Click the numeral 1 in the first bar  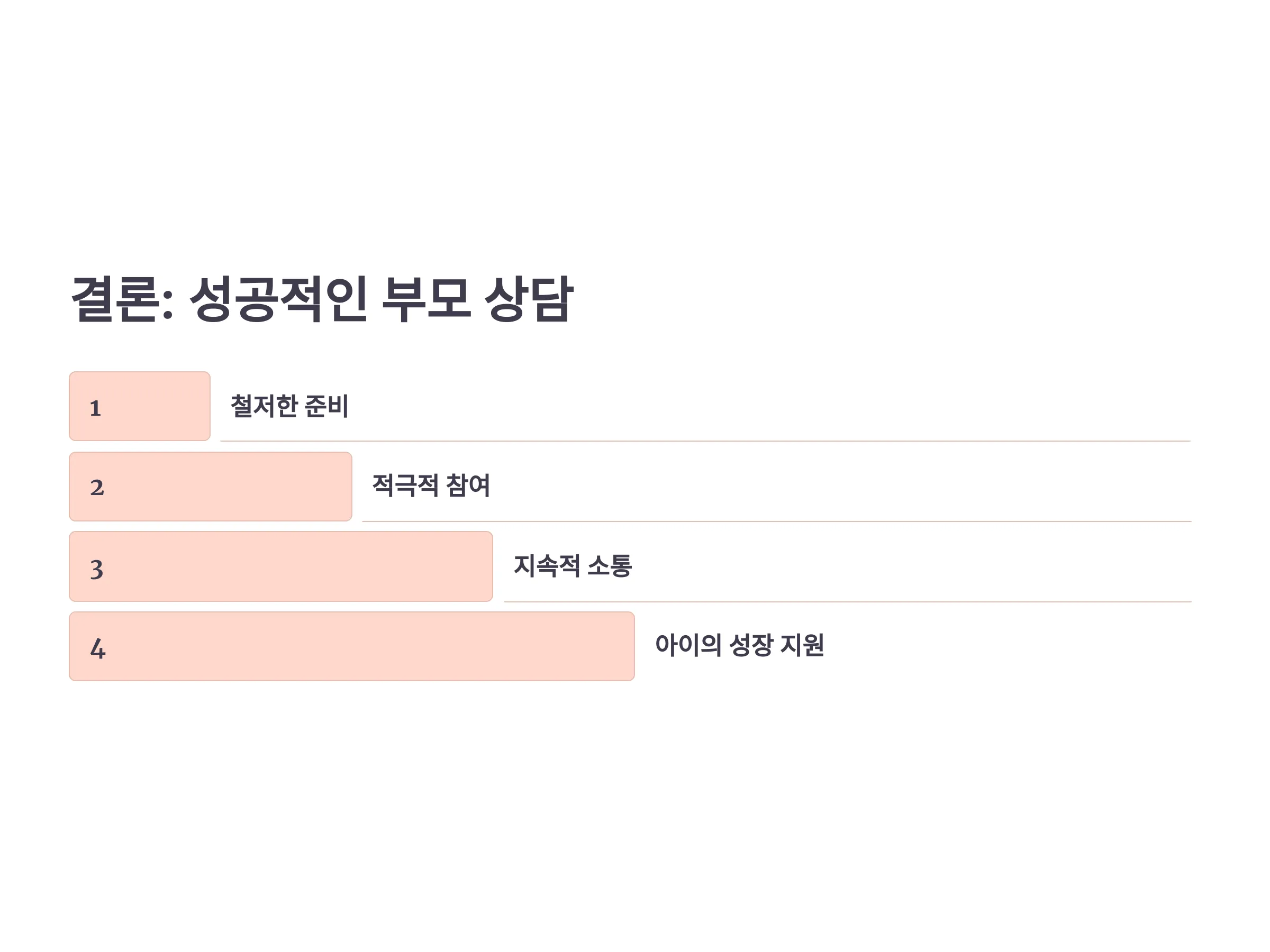tap(95, 408)
